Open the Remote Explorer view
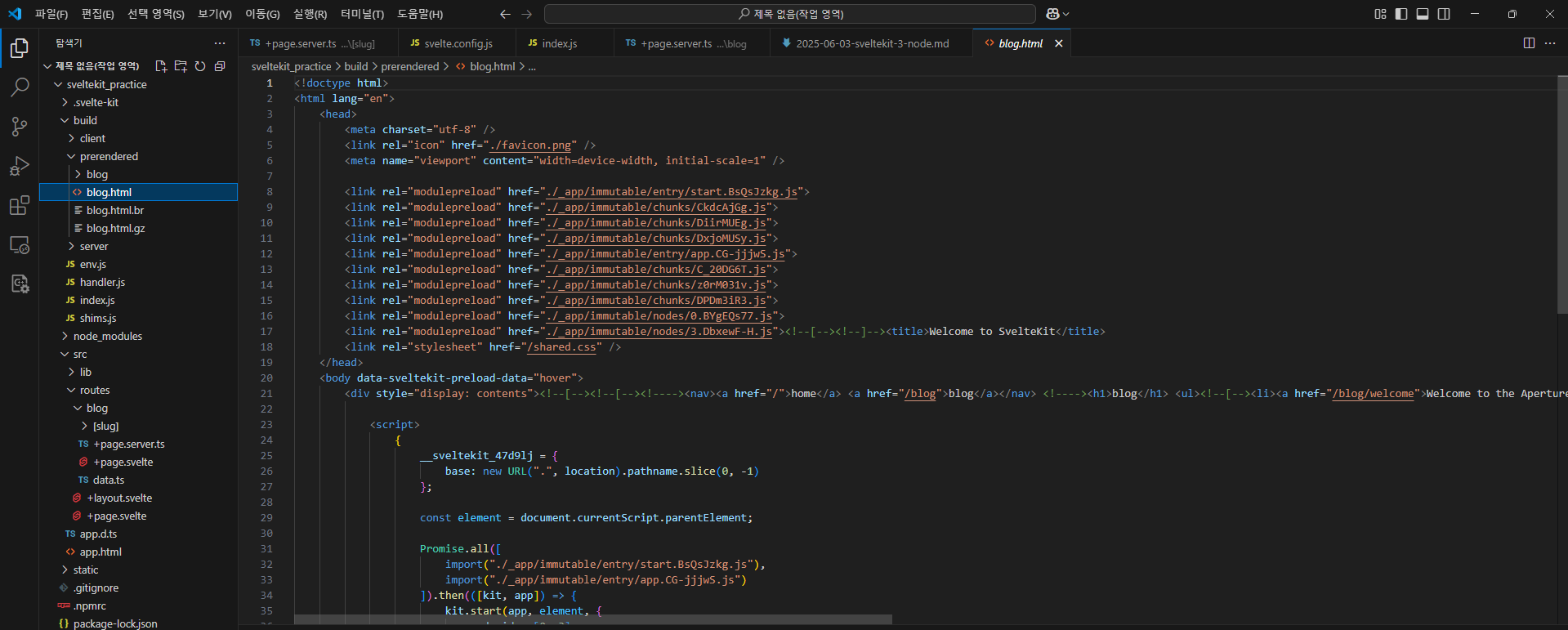Screen dimensions: 1568x630 (x=20, y=244)
